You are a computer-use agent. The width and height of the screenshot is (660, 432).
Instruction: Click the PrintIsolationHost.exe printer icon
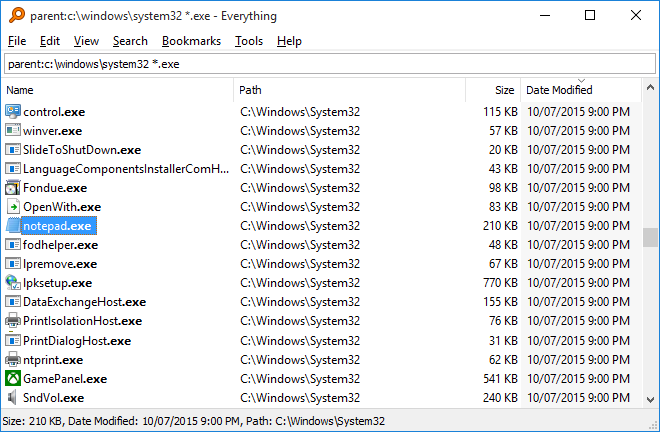point(13,321)
